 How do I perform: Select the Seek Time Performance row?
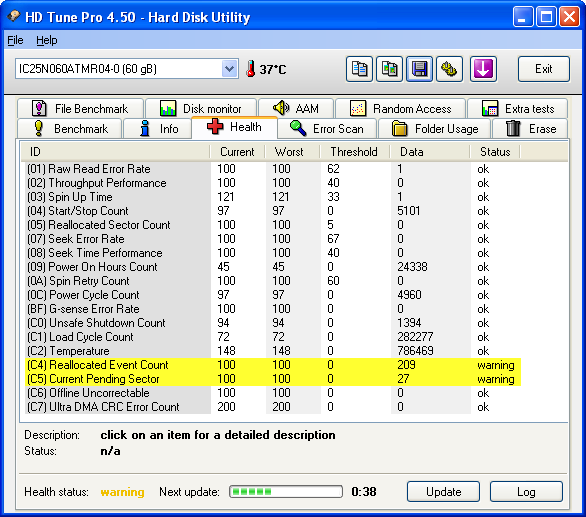(x=273, y=253)
